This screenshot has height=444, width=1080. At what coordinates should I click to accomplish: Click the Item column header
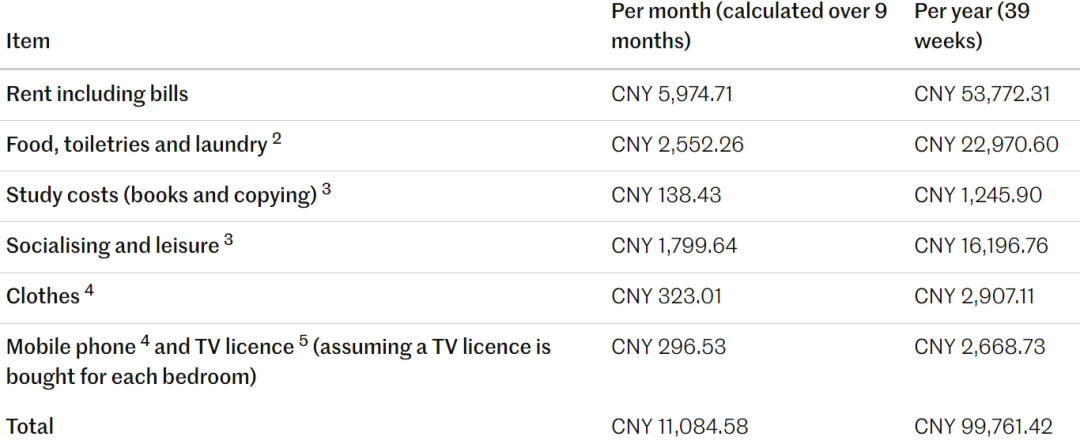click(28, 41)
